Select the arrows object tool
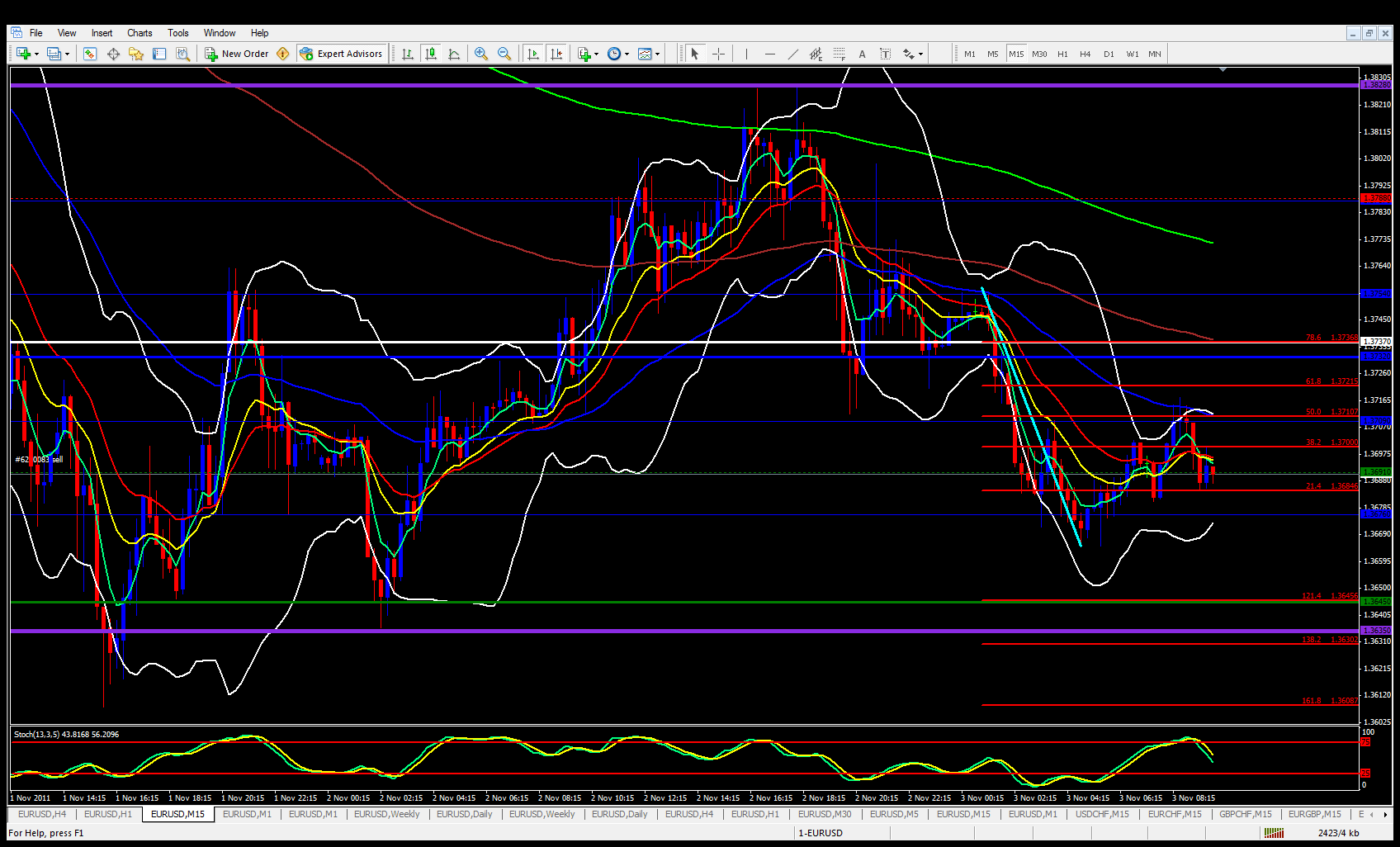 pos(908,54)
